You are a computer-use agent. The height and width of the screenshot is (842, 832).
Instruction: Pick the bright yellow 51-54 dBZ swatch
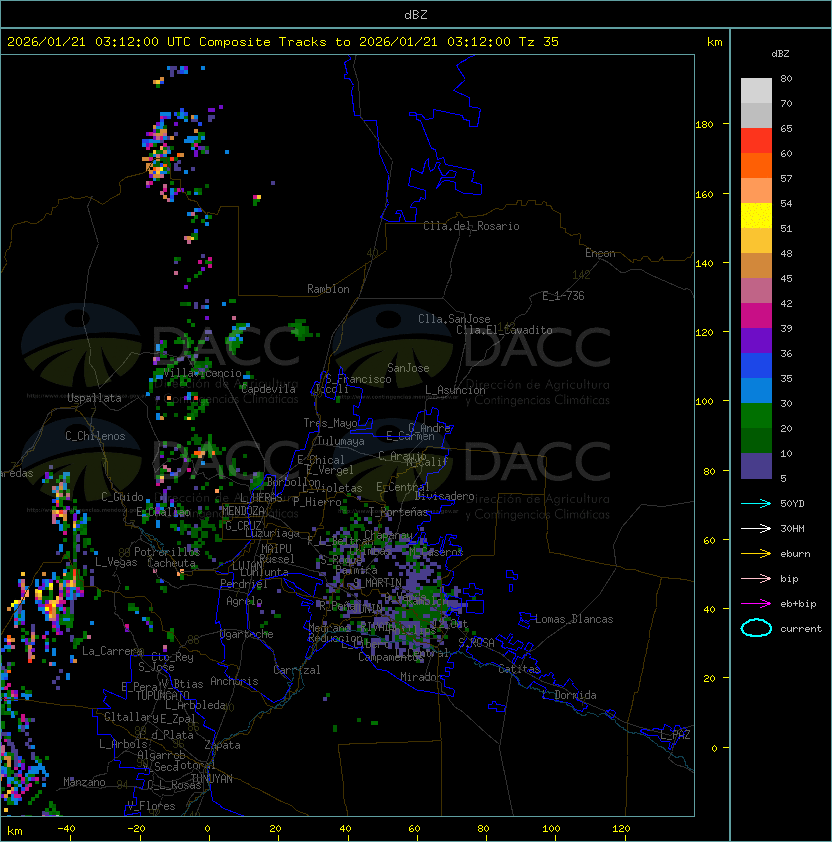point(756,215)
